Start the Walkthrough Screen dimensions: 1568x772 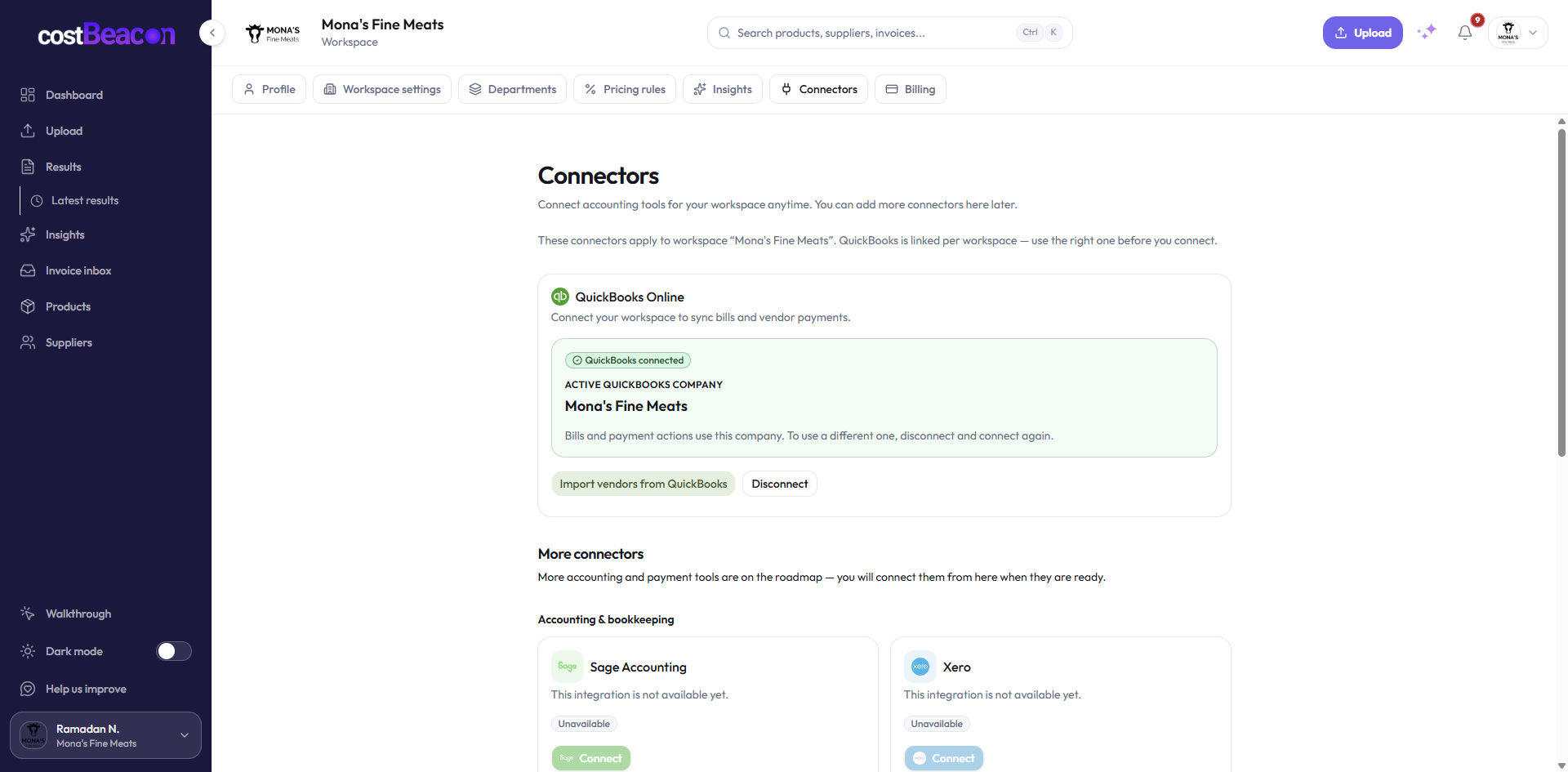(x=105, y=614)
